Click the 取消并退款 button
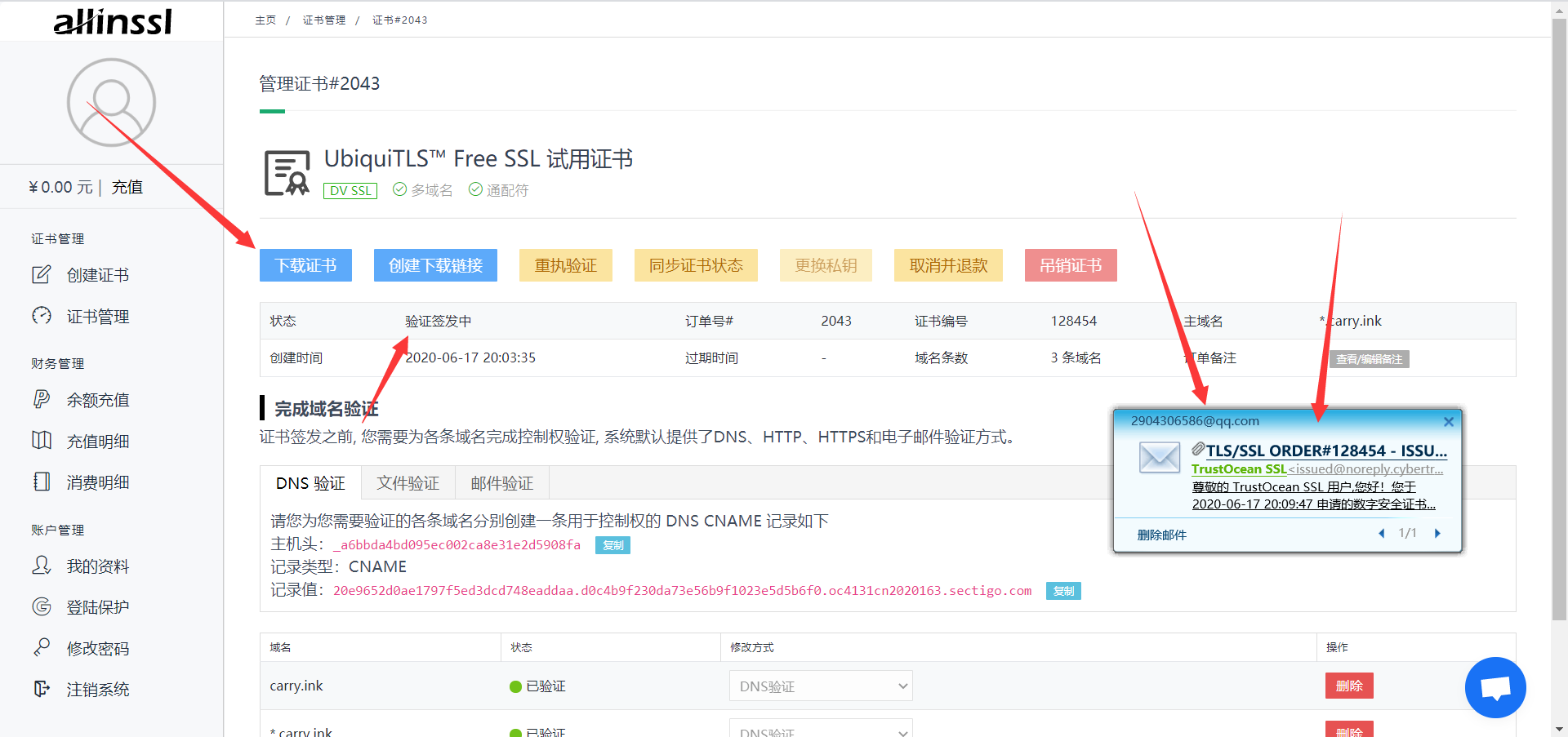1568x737 pixels. [x=948, y=265]
